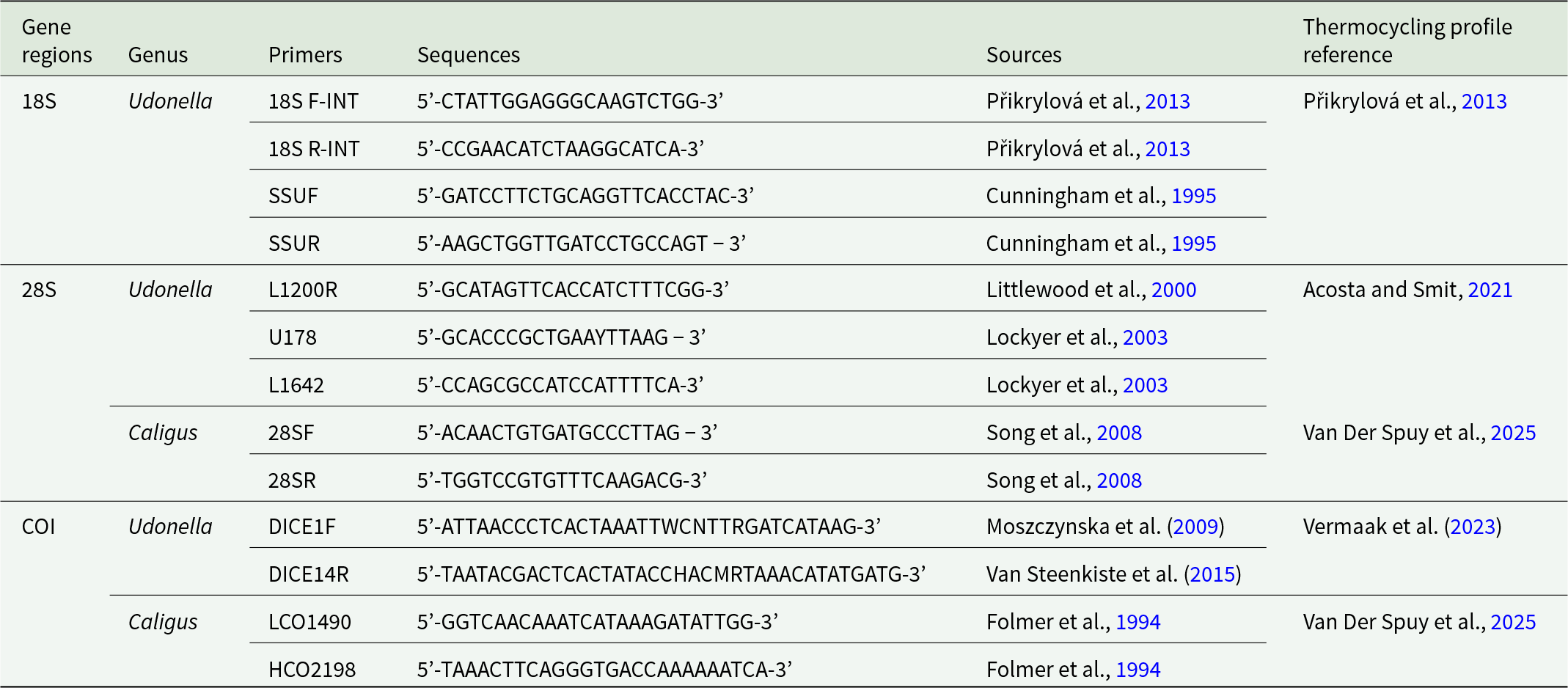The height and width of the screenshot is (688, 1568).
Task: Click the DICE1F primer sequence text
Action: 649,527
